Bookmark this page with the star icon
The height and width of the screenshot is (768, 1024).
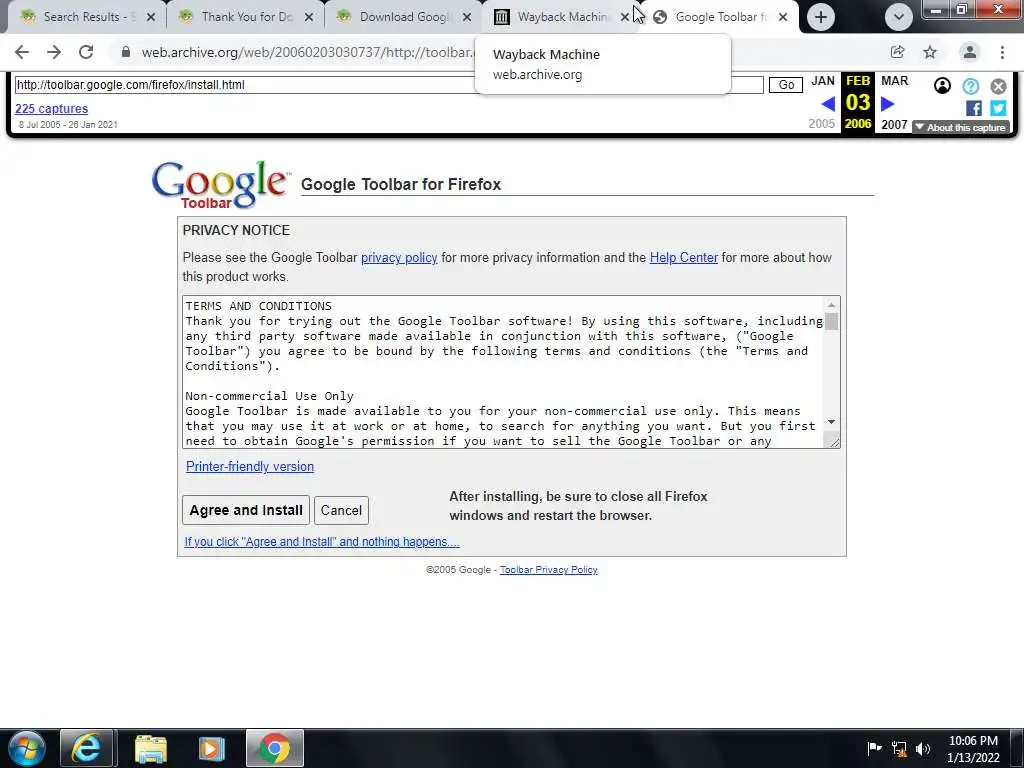[x=930, y=52]
